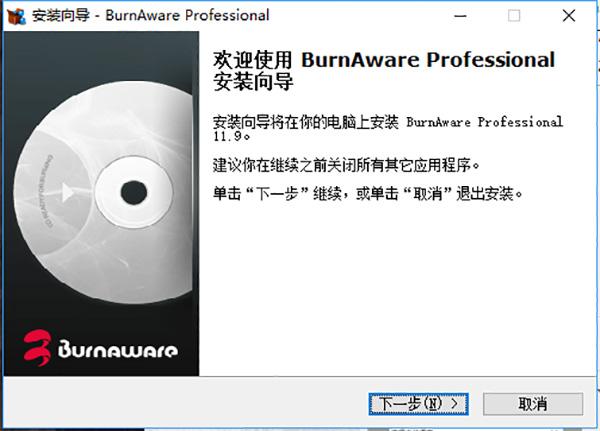Exit installation with the 取消 button
The width and height of the screenshot is (600, 431).
point(533,404)
